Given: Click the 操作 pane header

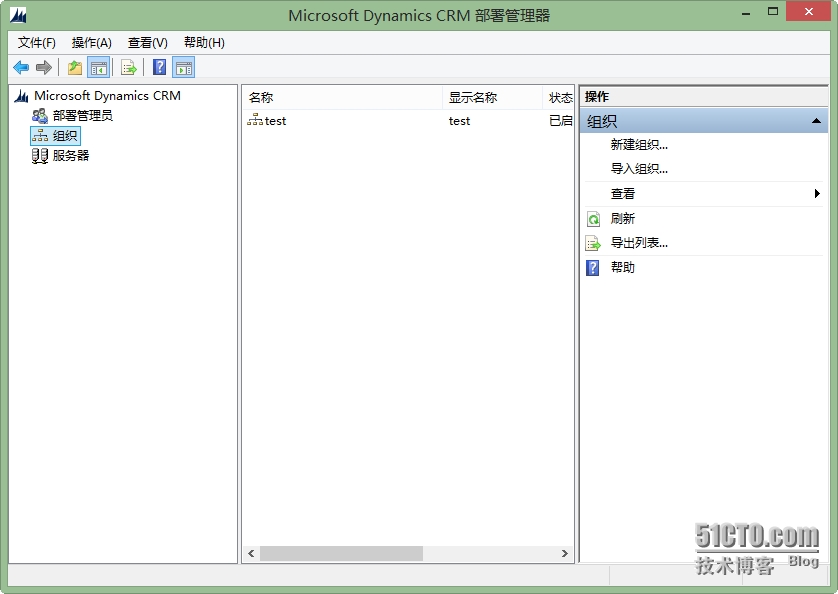Looking at the screenshot, I should coord(704,97).
